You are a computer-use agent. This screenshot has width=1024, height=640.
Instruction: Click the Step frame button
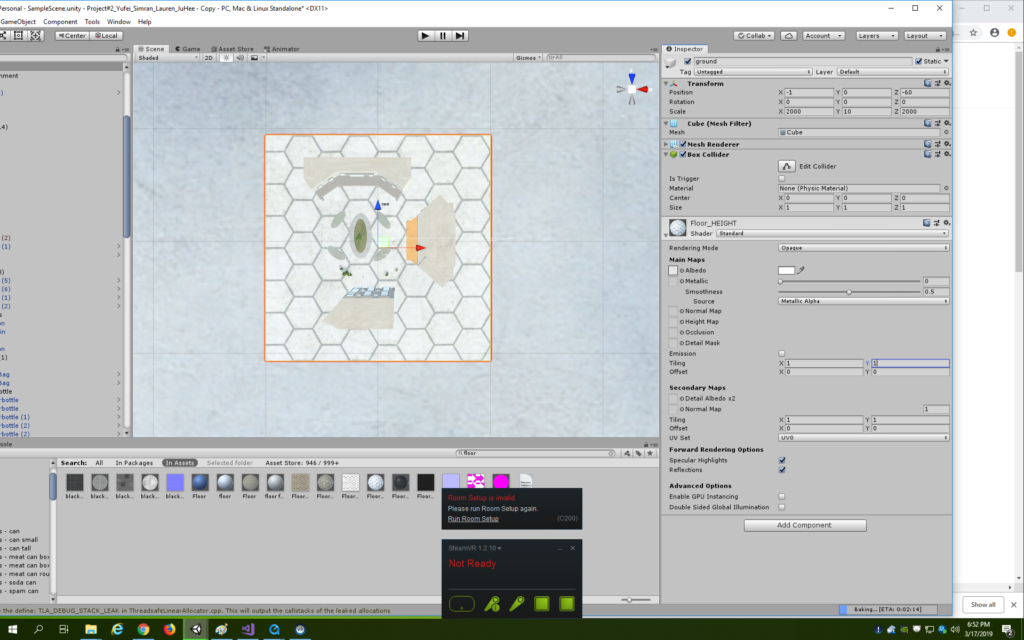tap(460, 36)
